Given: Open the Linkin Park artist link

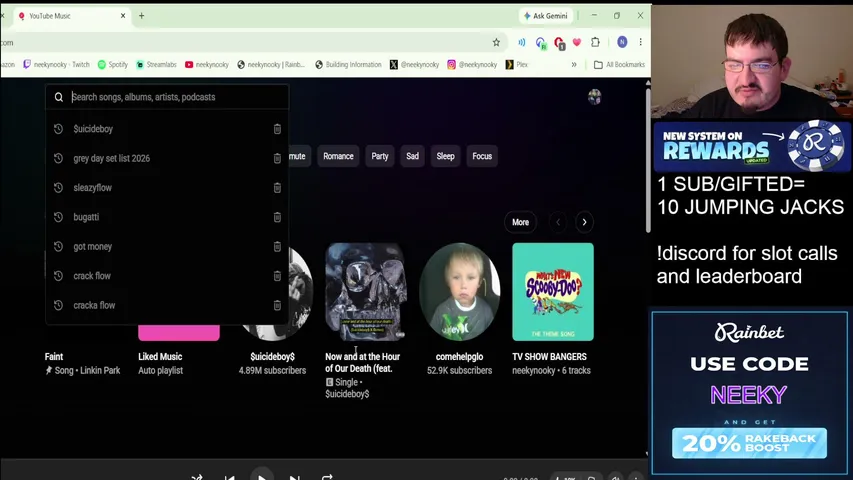Looking at the screenshot, I should pos(101,371).
